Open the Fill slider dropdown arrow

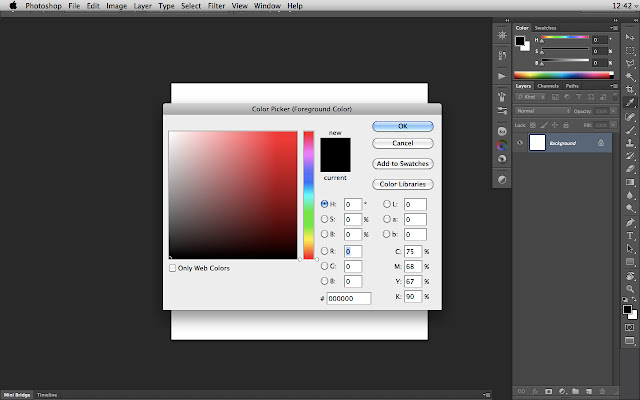(x=613, y=125)
